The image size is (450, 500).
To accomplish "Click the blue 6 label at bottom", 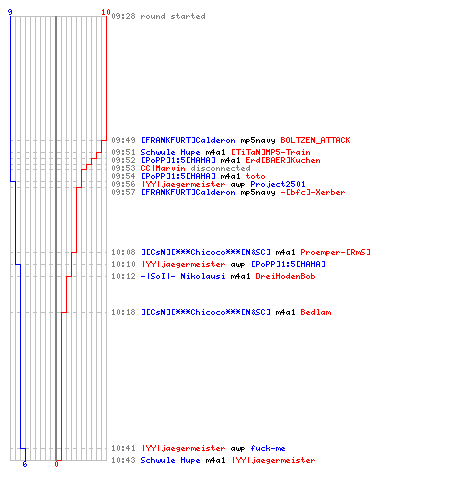I will (x=25, y=464).
